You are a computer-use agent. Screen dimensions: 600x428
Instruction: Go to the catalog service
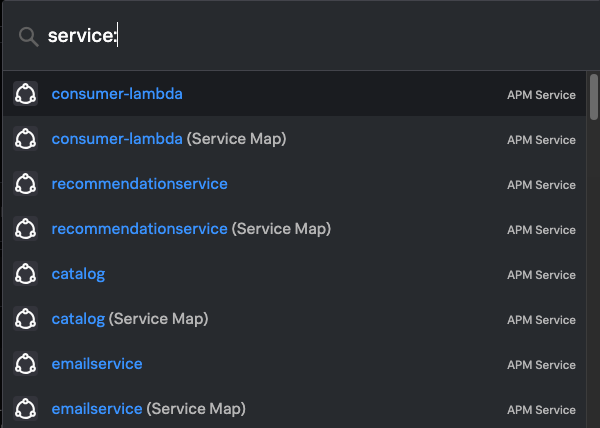[x=78, y=274]
